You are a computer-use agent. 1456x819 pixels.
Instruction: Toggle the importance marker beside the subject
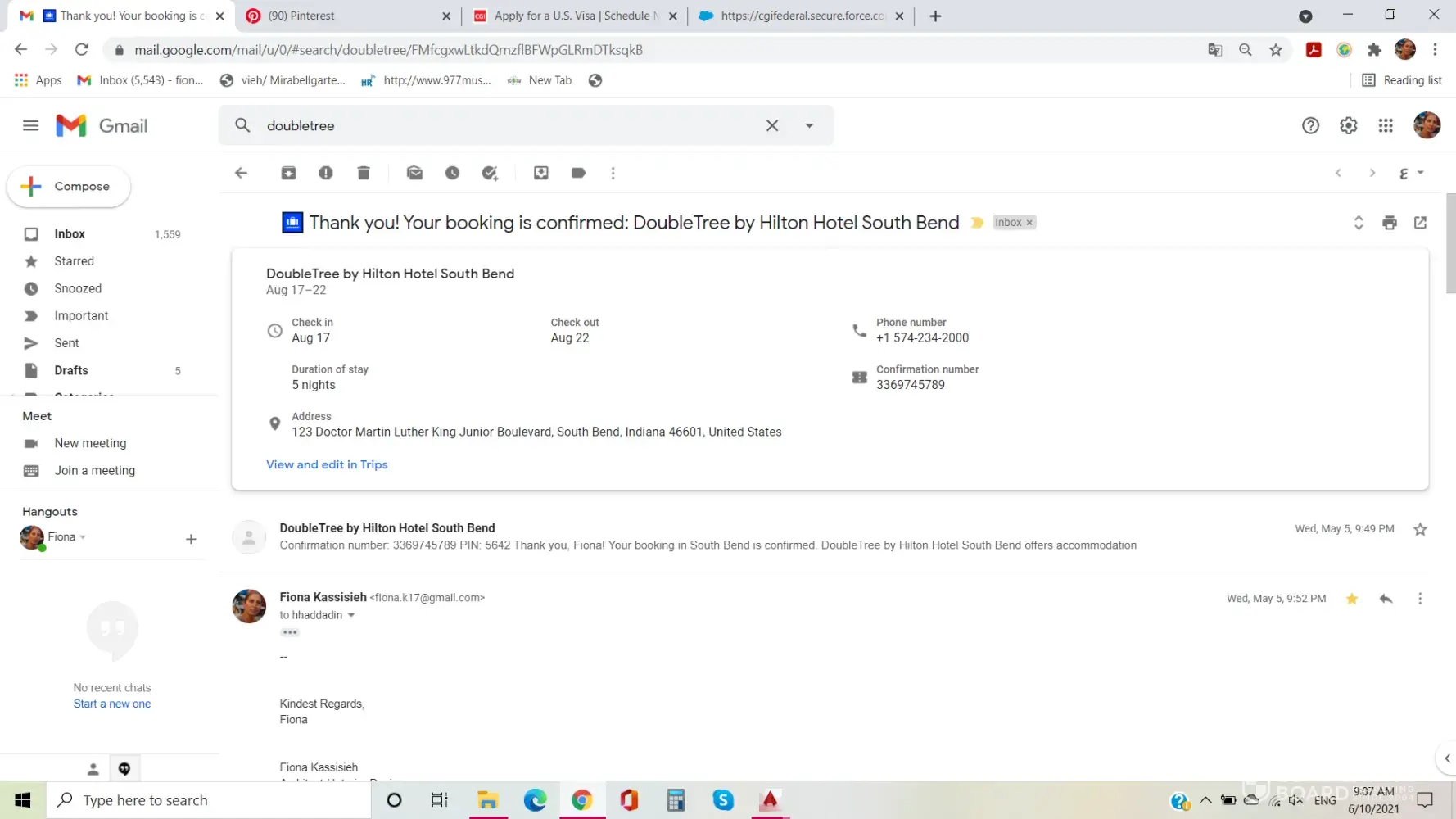pyautogui.click(x=976, y=223)
